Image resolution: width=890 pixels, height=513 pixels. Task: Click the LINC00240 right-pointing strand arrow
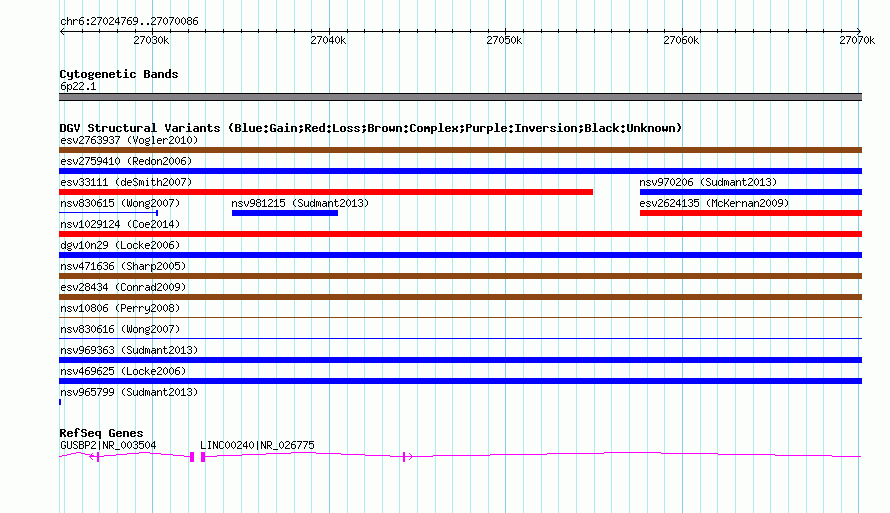point(410,456)
